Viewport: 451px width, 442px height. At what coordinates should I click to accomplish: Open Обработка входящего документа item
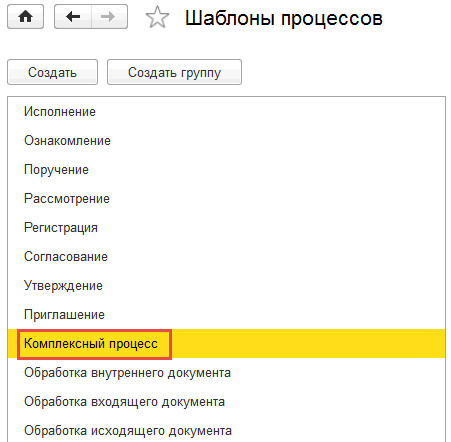pyautogui.click(x=226, y=402)
